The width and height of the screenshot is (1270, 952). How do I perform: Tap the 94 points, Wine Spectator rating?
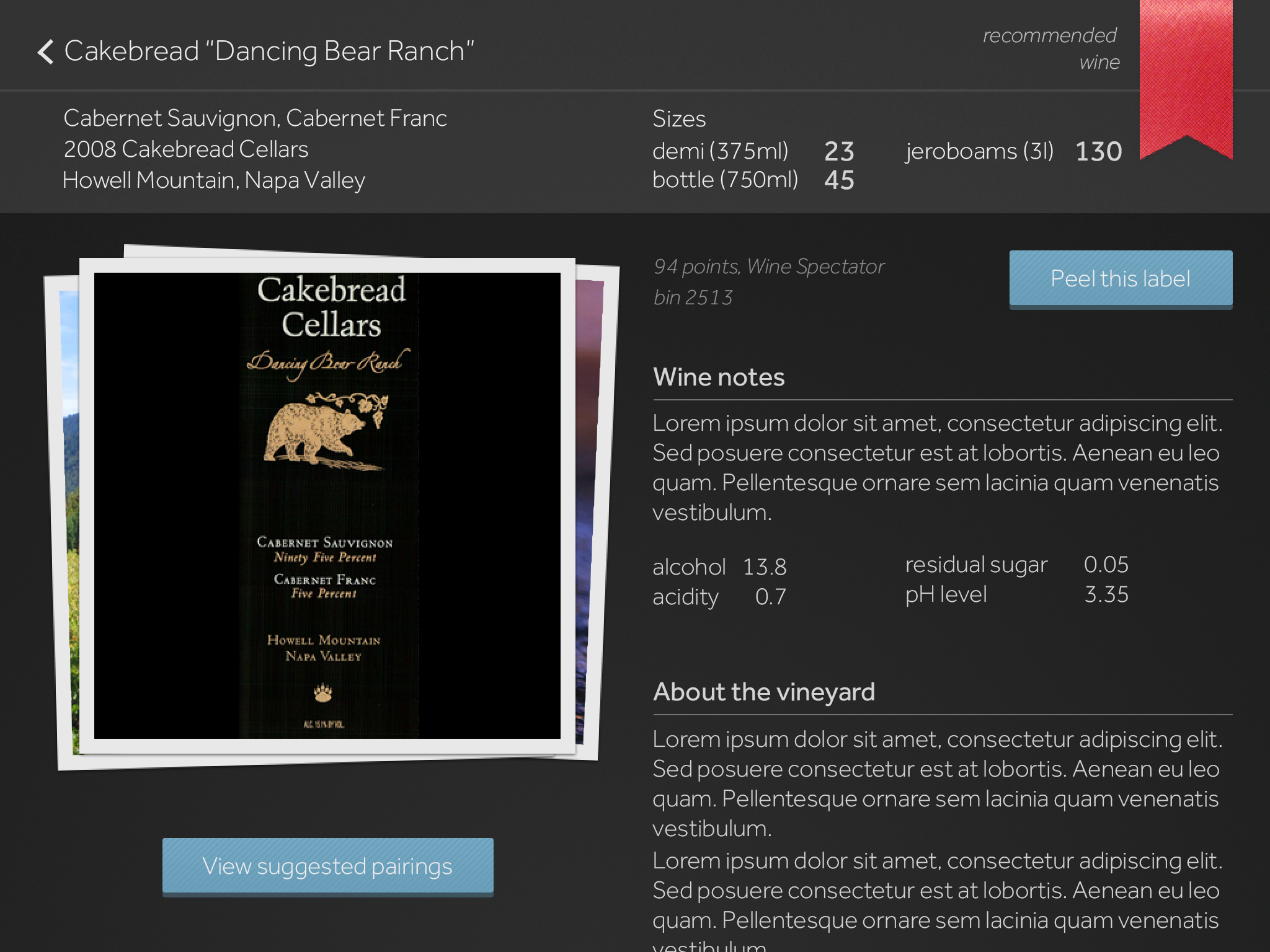click(768, 267)
